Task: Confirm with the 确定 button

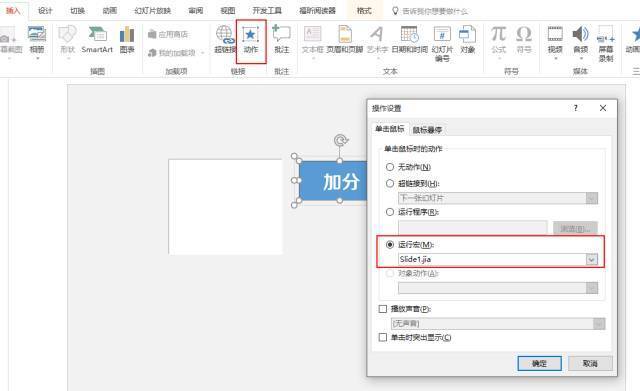Action: click(539, 363)
